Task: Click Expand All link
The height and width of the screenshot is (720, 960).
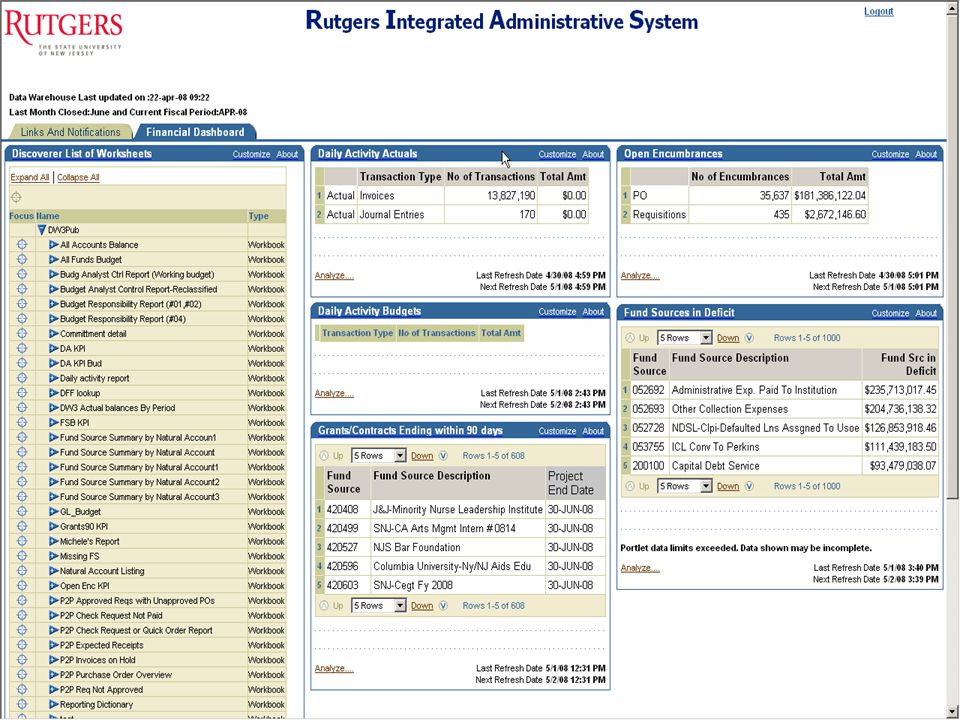Action: tap(30, 177)
